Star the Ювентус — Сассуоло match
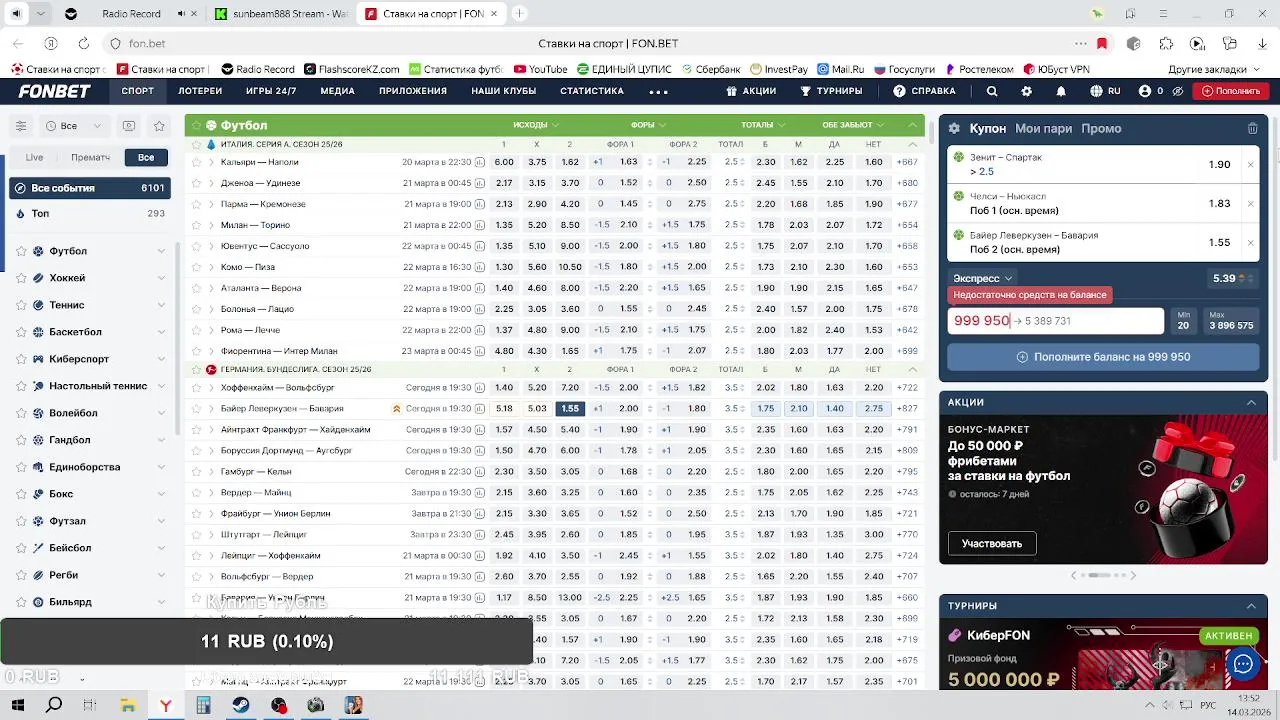Viewport: 1280px width, 720px height. (197, 246)
